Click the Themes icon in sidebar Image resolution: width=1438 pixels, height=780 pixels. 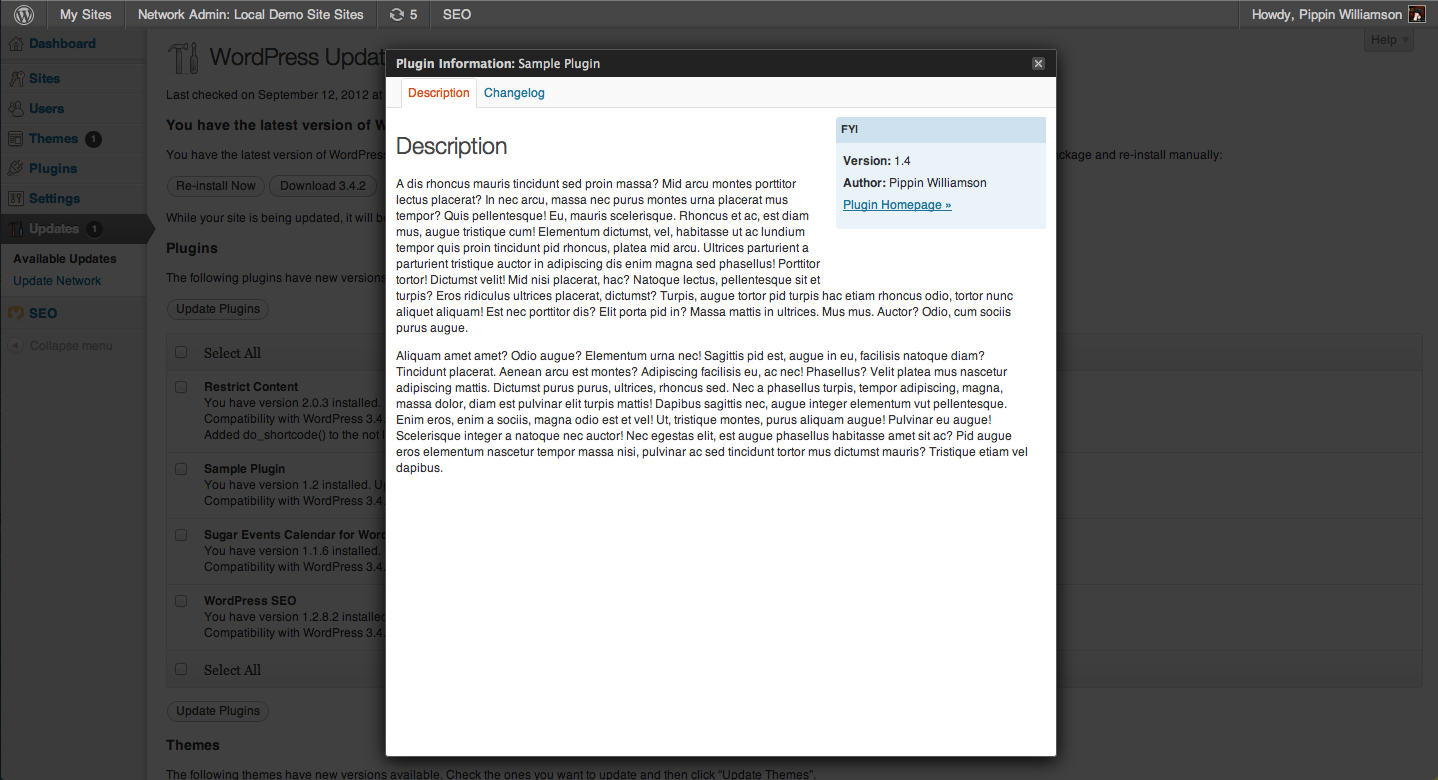coord(16,138)
